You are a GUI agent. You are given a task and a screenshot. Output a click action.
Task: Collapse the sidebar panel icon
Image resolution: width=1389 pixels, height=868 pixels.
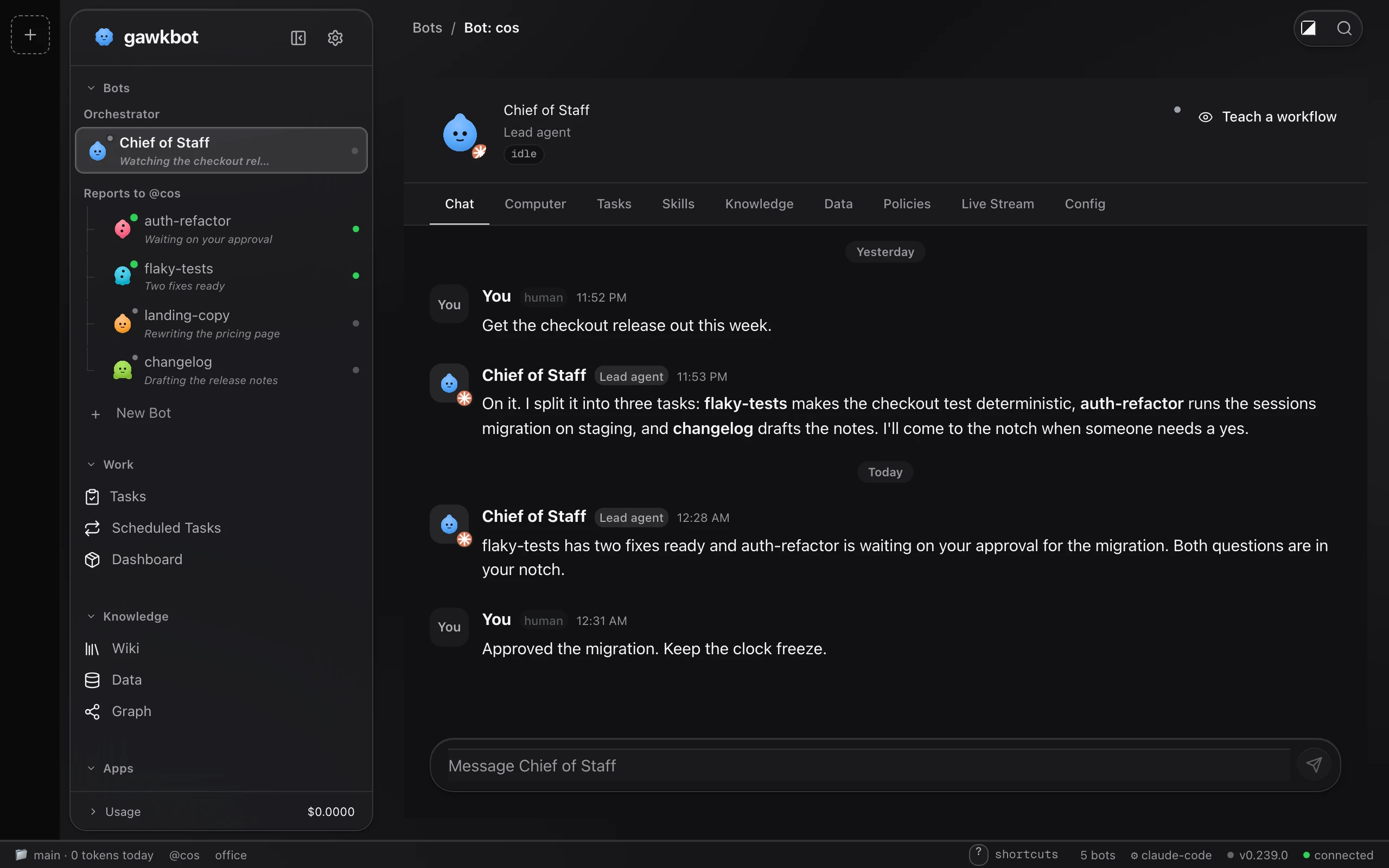[x=298, y=38]
